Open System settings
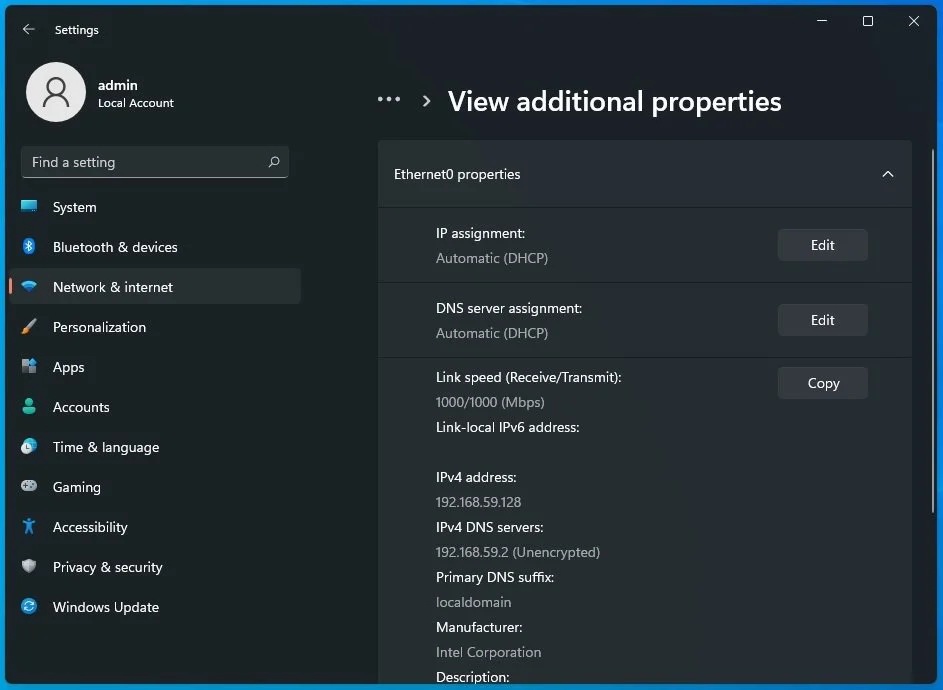 pos(155,207)
